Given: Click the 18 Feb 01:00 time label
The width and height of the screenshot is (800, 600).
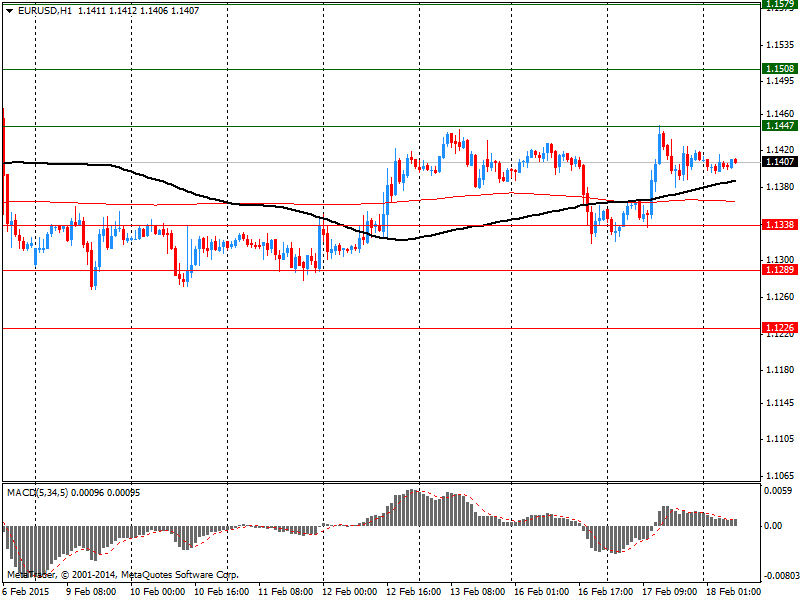Looking at the screenshot, I should (733, 591).
